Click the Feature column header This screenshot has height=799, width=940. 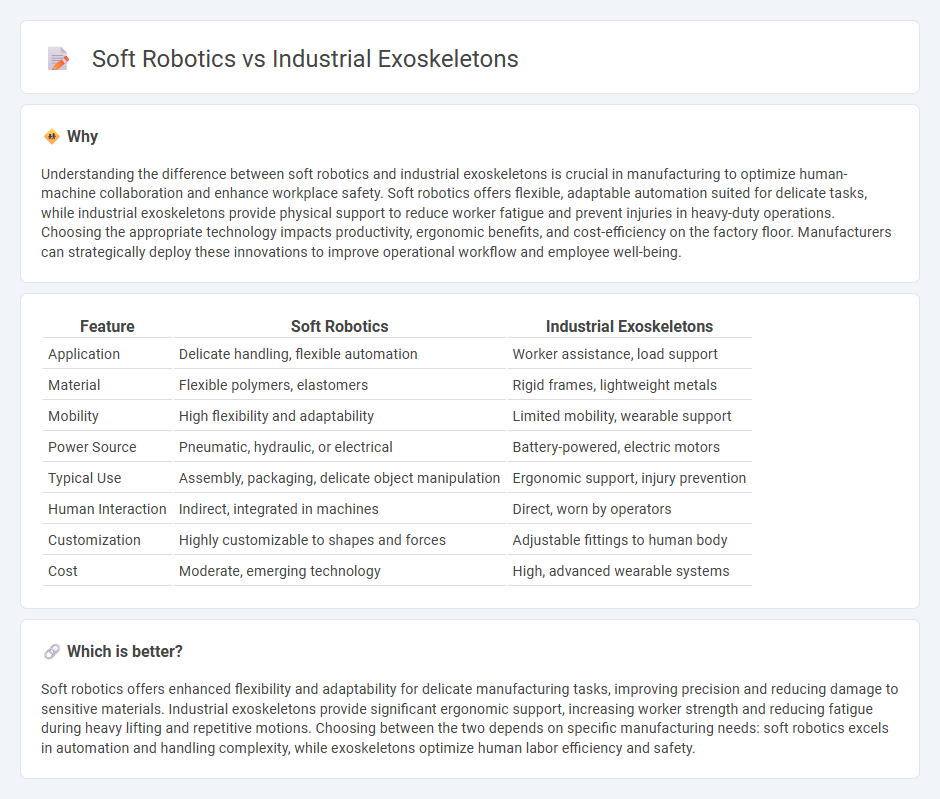click(107, 326)
